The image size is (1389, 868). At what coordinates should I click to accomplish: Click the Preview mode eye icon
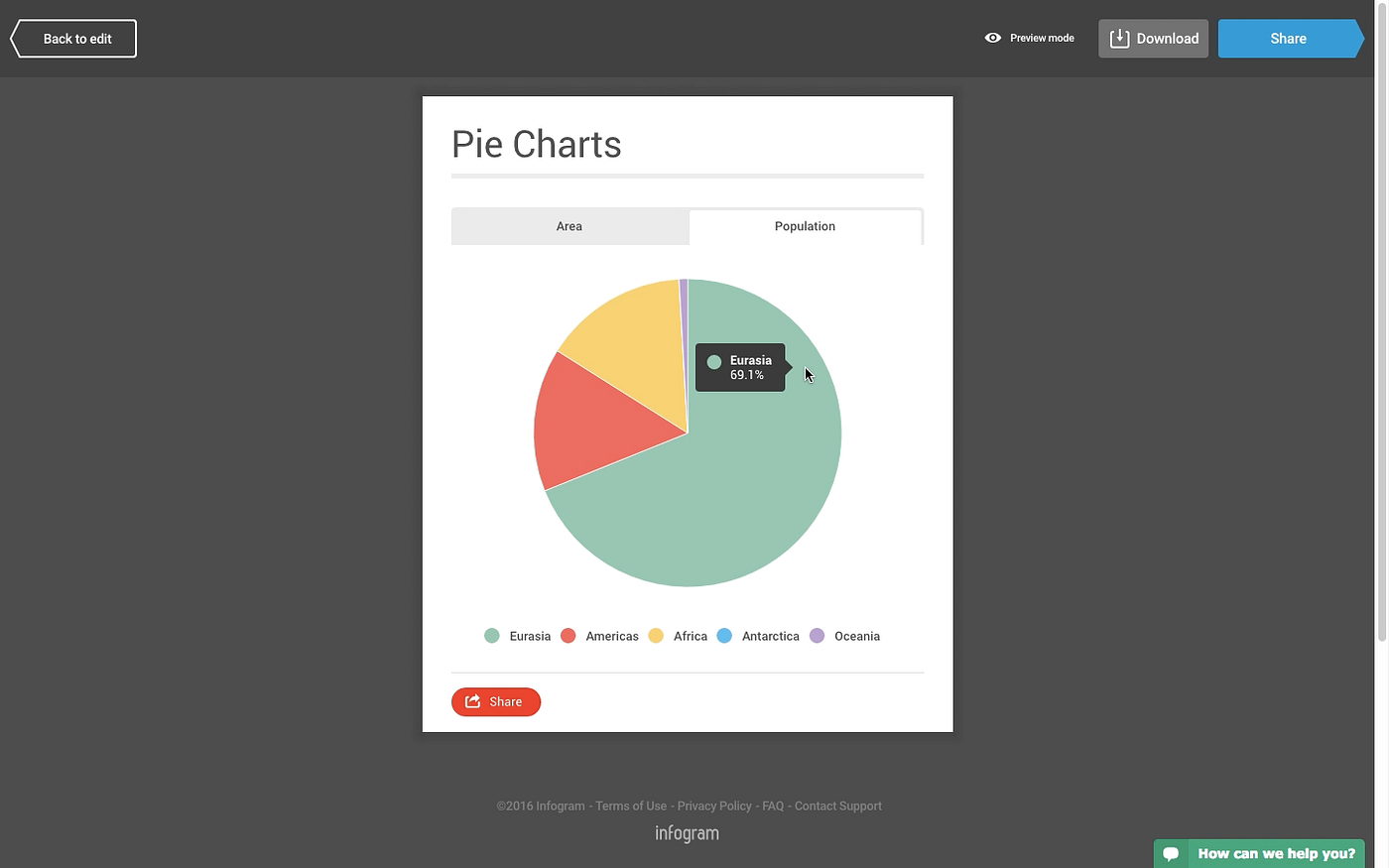point(992,37)
